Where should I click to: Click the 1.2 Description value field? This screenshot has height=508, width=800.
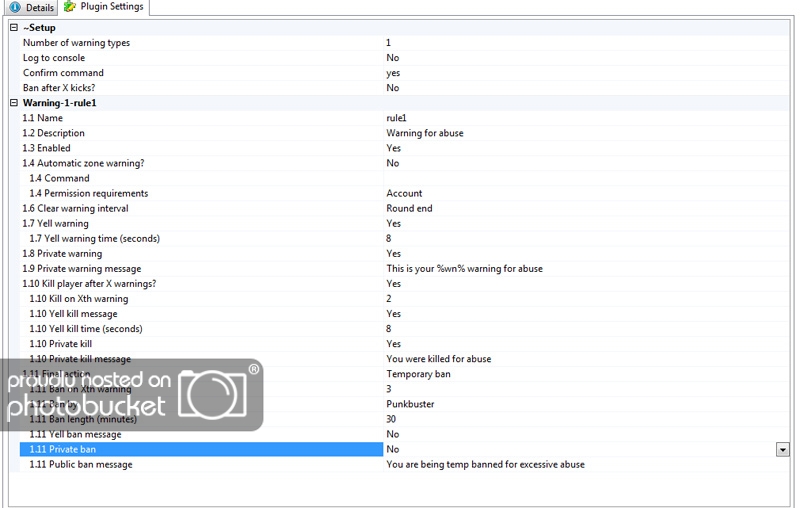point(424,133)
